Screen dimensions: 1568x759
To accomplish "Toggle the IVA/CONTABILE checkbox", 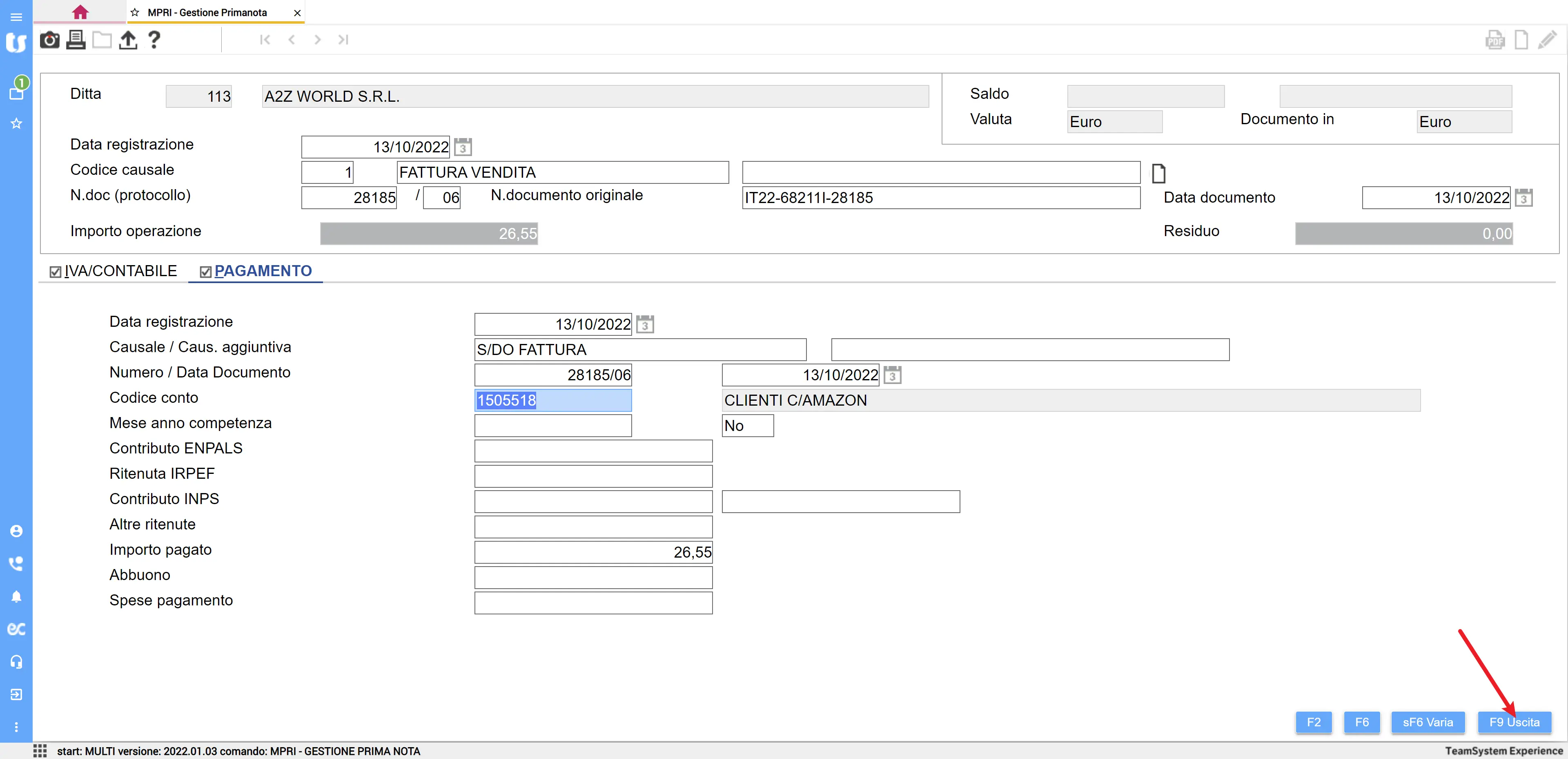I will [x=56, y=272].
